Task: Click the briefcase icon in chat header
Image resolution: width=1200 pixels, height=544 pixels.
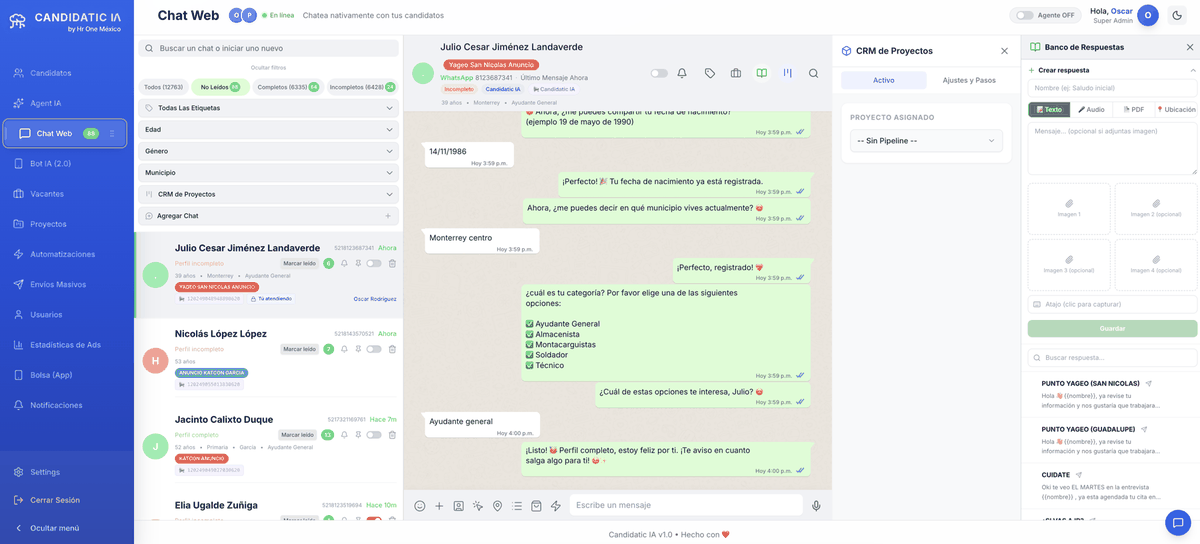Action: (736, 73)
